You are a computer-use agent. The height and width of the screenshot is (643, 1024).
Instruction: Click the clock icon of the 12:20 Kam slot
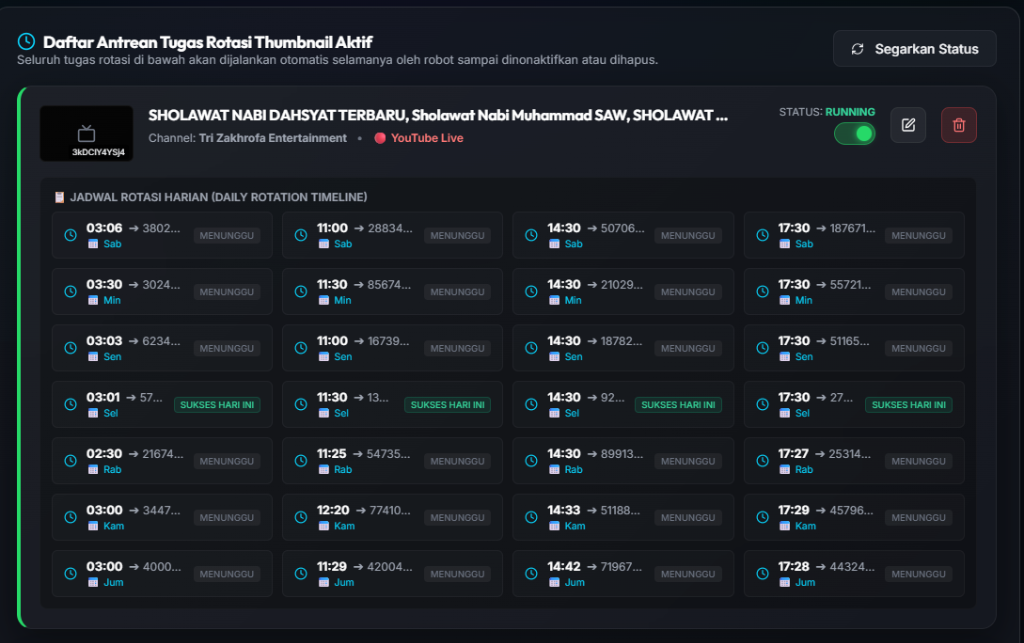(x=300, y=517)
